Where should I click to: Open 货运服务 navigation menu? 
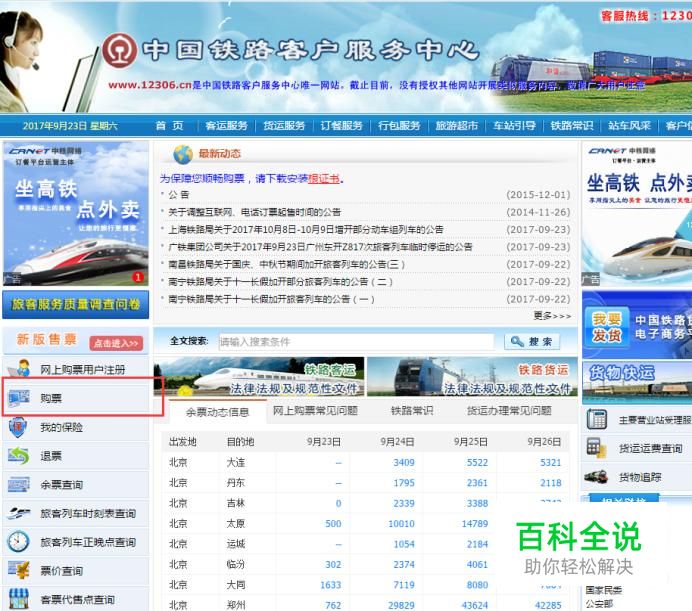pos(284,126)
